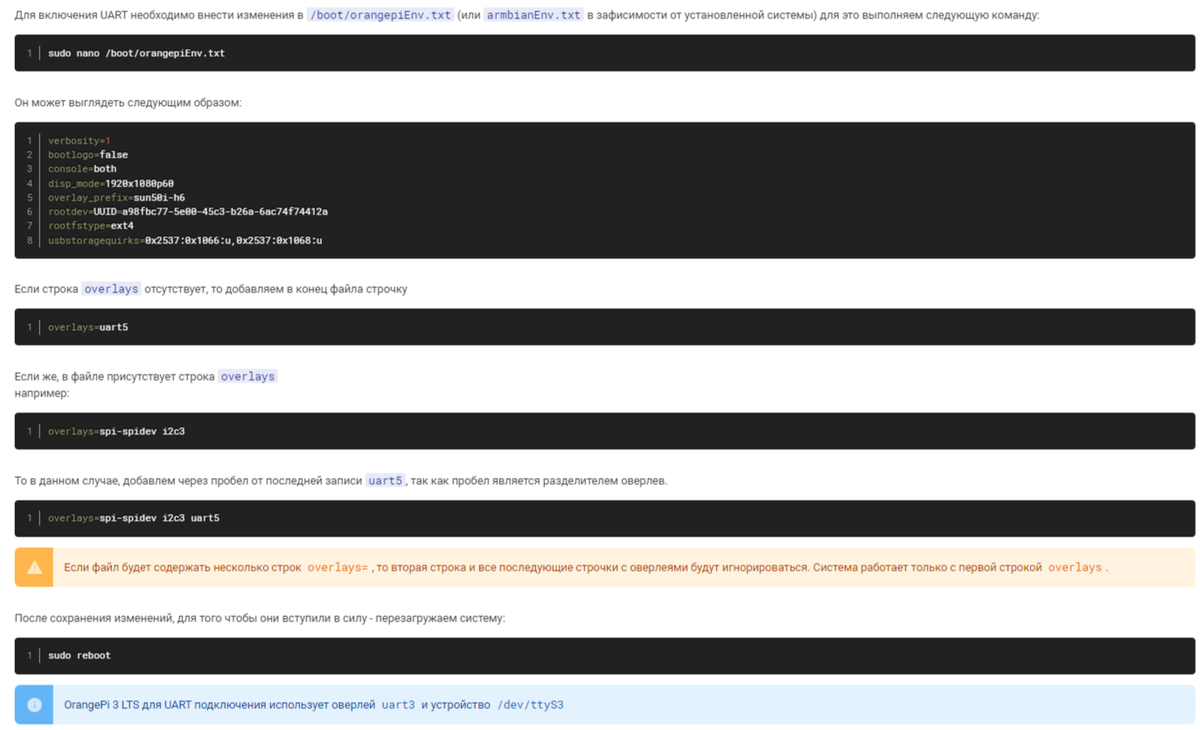Select the disp_mode=1920x1080p60 line

111,184
